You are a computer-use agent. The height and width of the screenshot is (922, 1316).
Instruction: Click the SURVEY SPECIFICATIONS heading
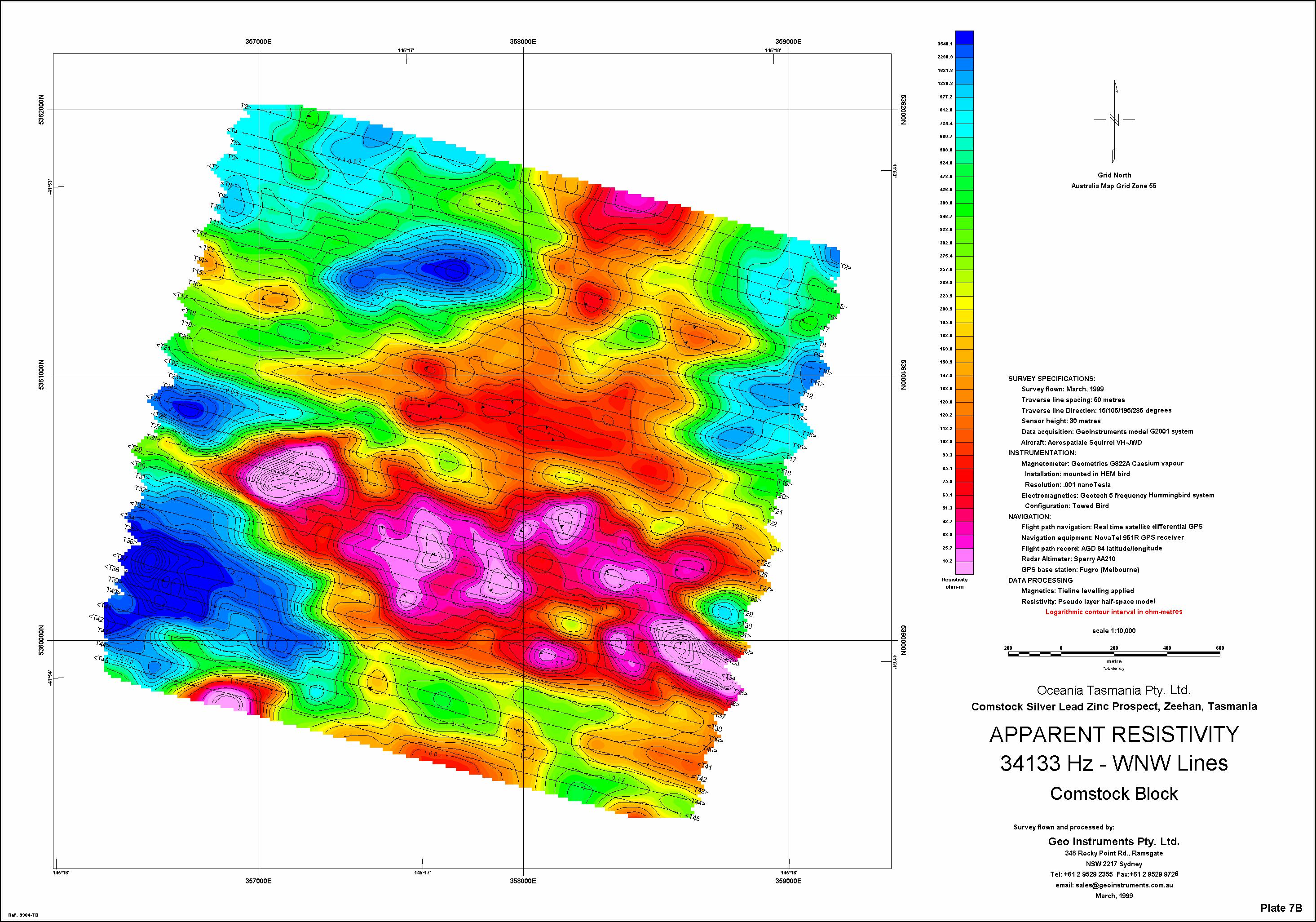(1051, 379)
